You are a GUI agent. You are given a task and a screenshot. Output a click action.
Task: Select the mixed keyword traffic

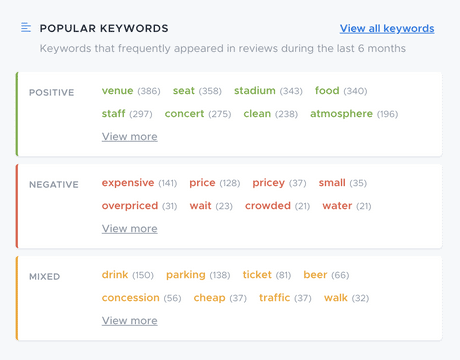tap(275, 298)
